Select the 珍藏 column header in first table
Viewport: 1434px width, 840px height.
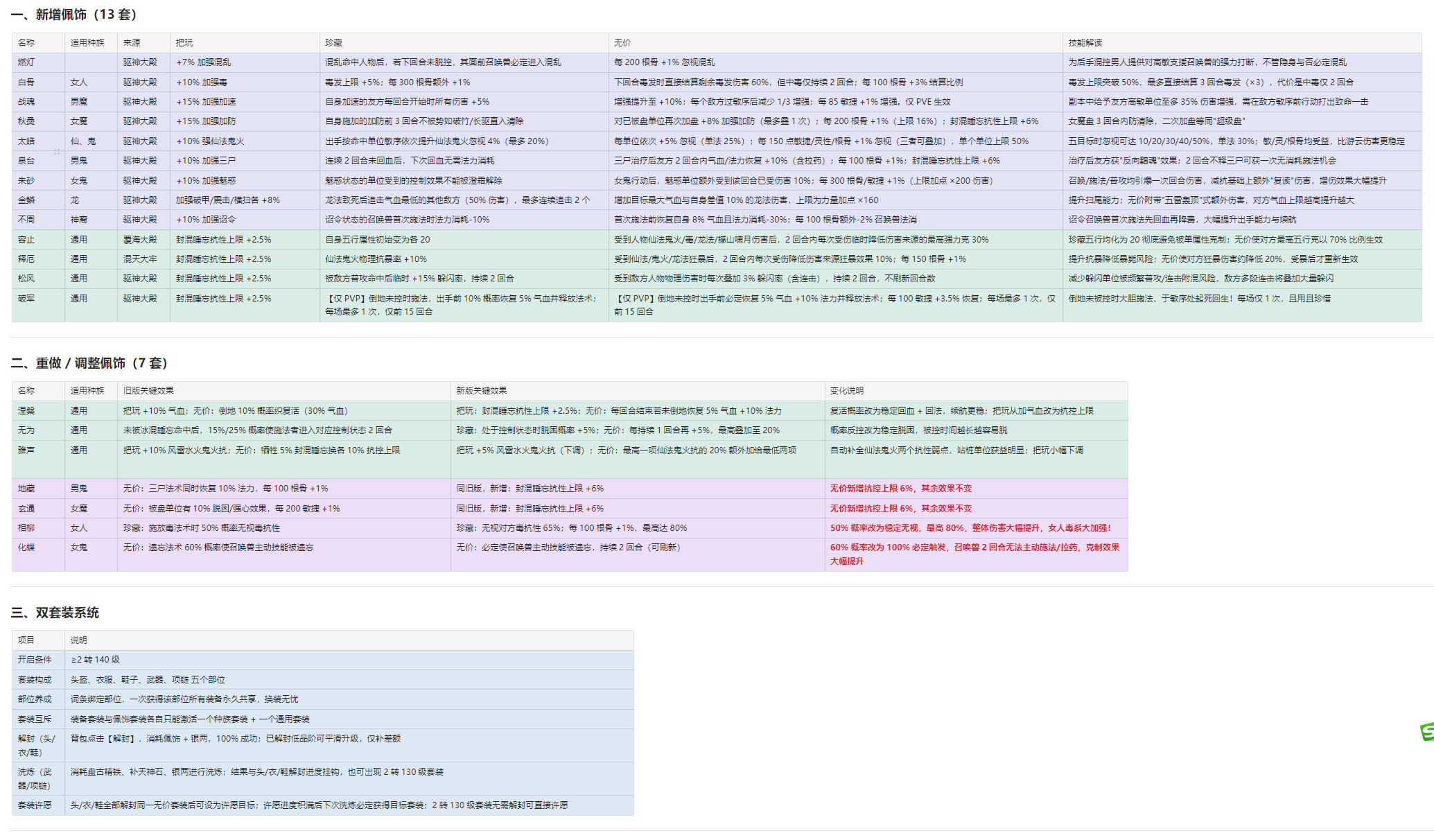click(333, 43)
